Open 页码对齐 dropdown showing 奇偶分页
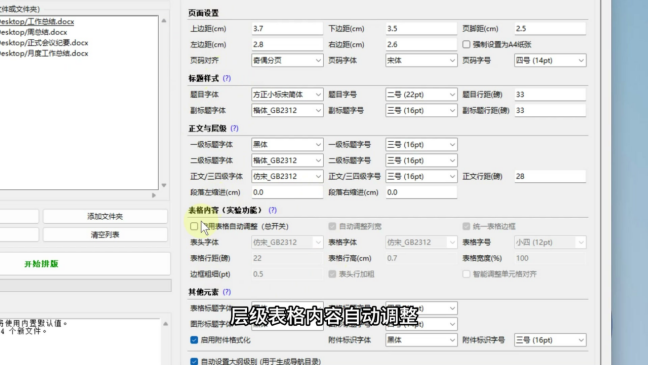 287,60
